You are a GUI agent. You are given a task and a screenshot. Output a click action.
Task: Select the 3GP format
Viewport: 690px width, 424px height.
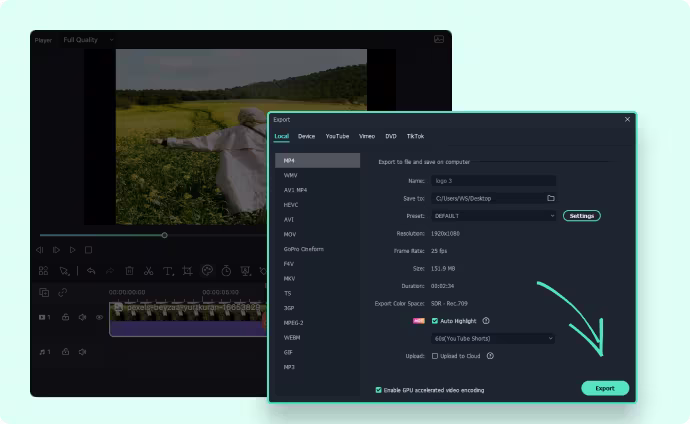pos(317,308)
